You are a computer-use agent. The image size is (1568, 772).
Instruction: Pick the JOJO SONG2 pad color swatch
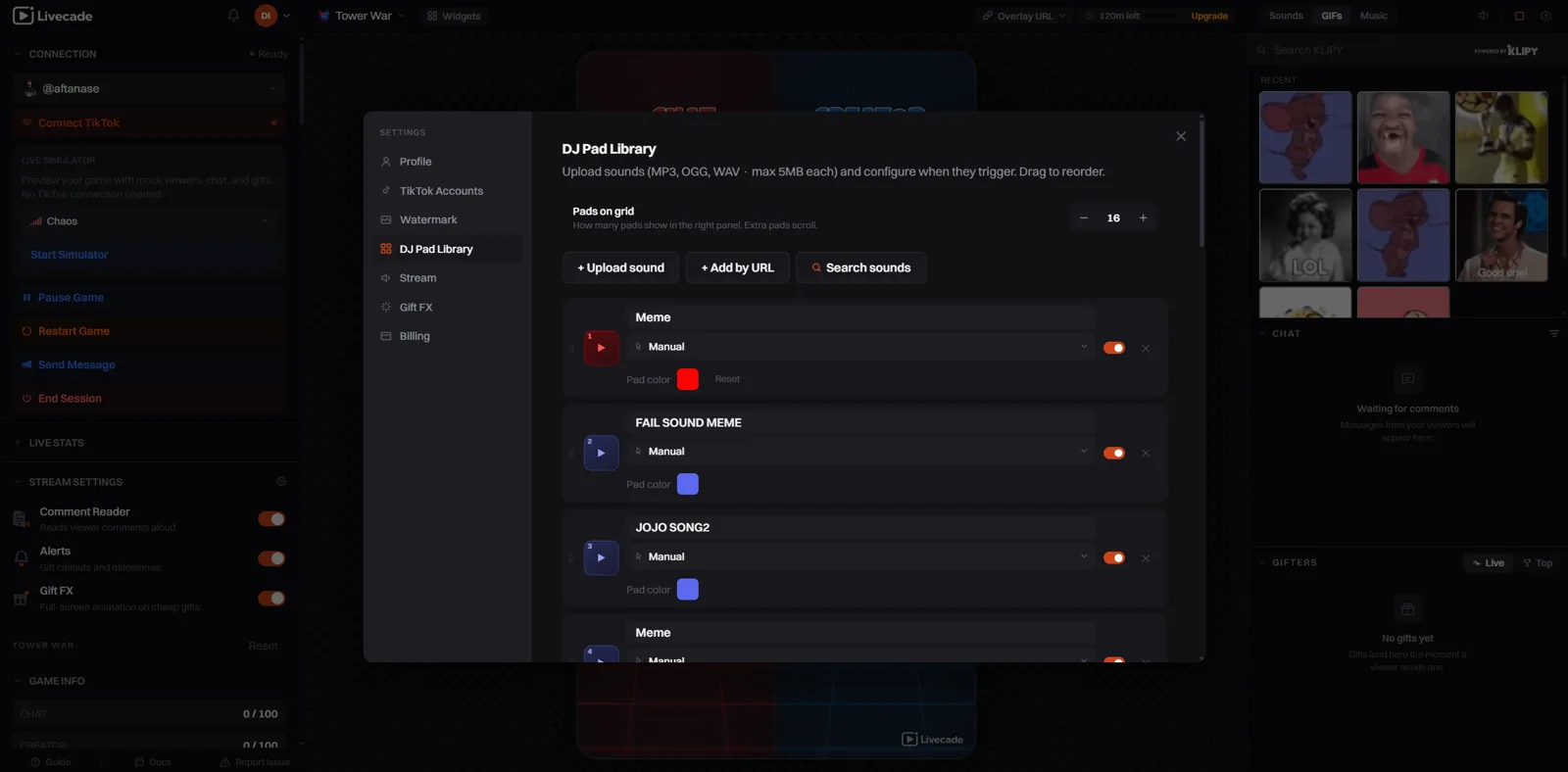688,589
